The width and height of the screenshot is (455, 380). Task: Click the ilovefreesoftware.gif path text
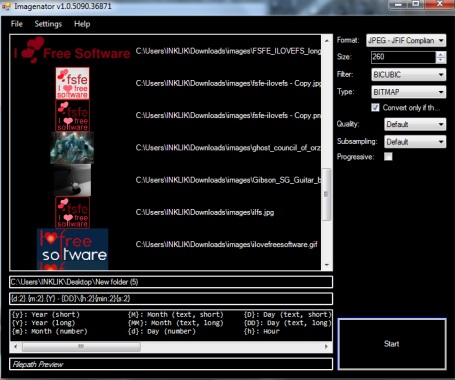point(227,245)
